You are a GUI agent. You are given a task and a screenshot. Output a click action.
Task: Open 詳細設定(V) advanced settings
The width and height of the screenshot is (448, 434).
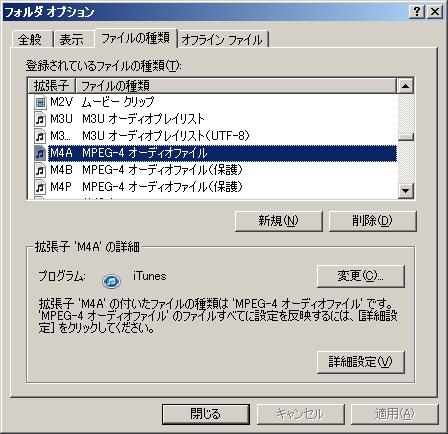[361, 362]
